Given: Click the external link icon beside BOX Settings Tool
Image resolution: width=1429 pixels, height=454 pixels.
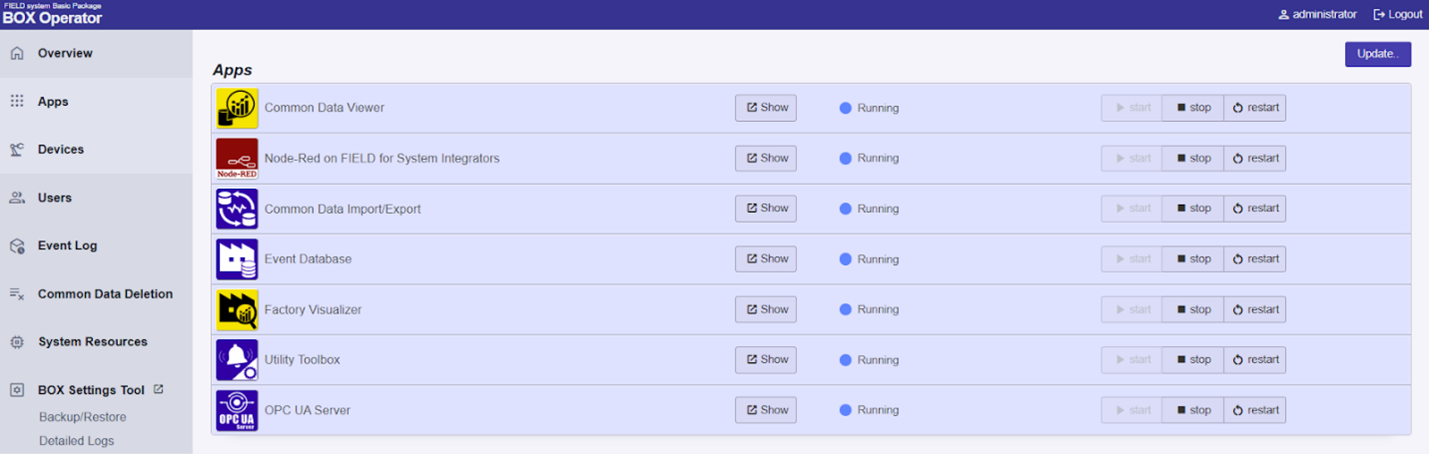Looking at the screenshot, I should 158,390.
